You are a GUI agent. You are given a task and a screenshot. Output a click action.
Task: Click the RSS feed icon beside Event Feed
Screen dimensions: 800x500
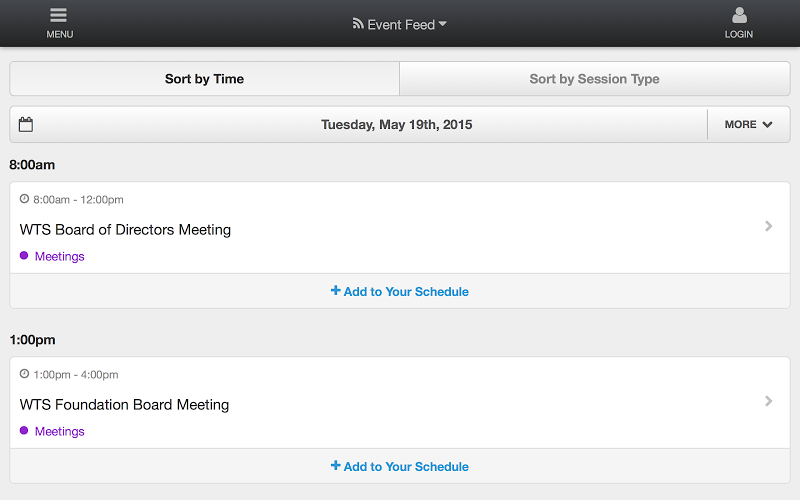point(358,24)
